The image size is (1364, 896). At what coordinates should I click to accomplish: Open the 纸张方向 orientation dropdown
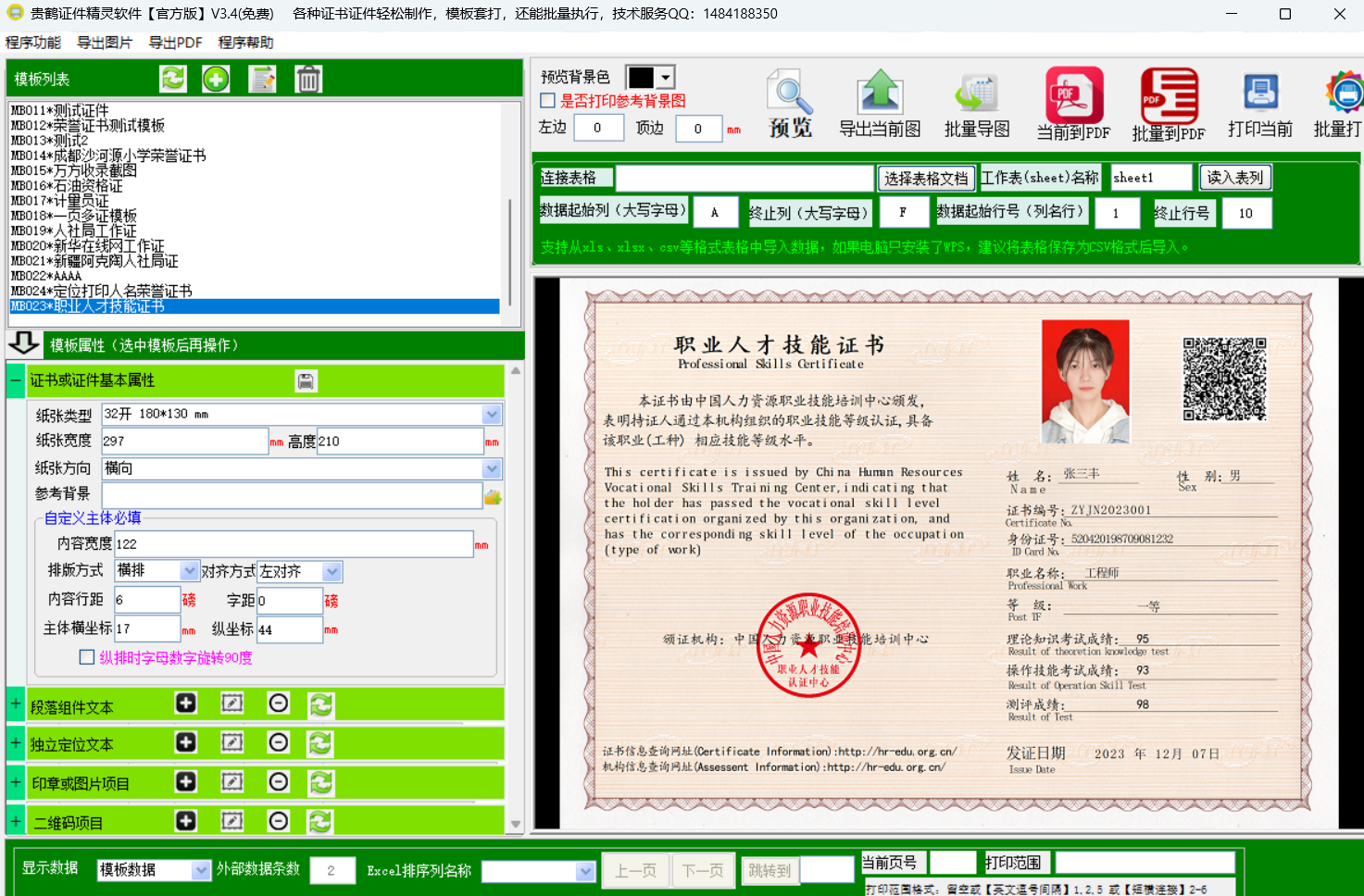click(x=492, y=469)
